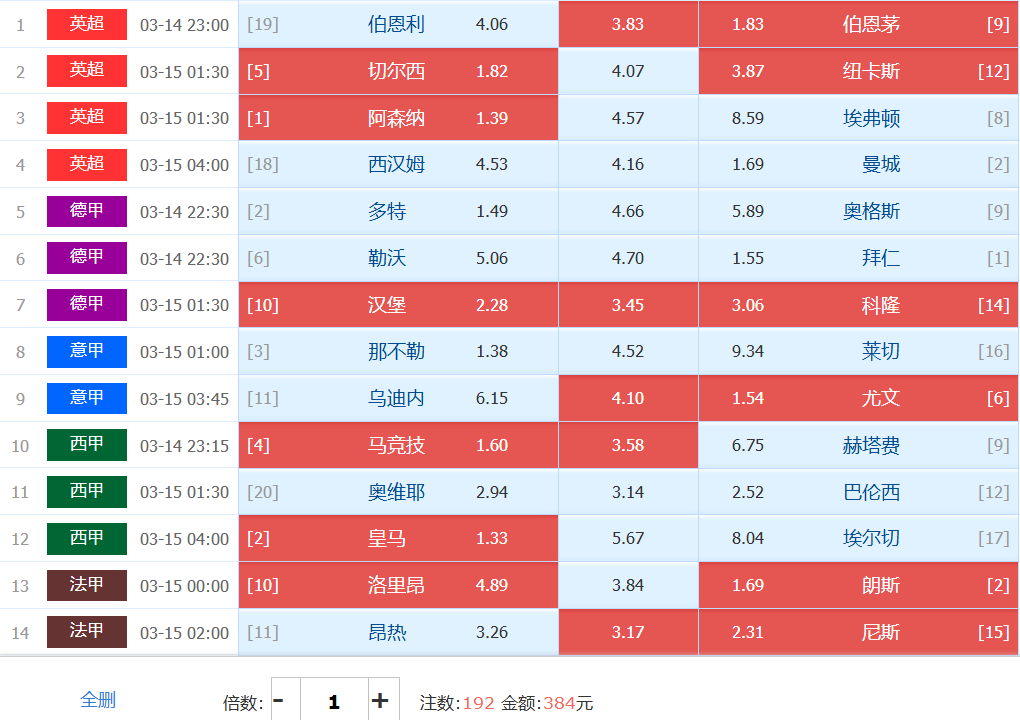Screen dimensions: 1020x720
Task: Select 昂热 home win at 3.26
Action: point(398,633)
